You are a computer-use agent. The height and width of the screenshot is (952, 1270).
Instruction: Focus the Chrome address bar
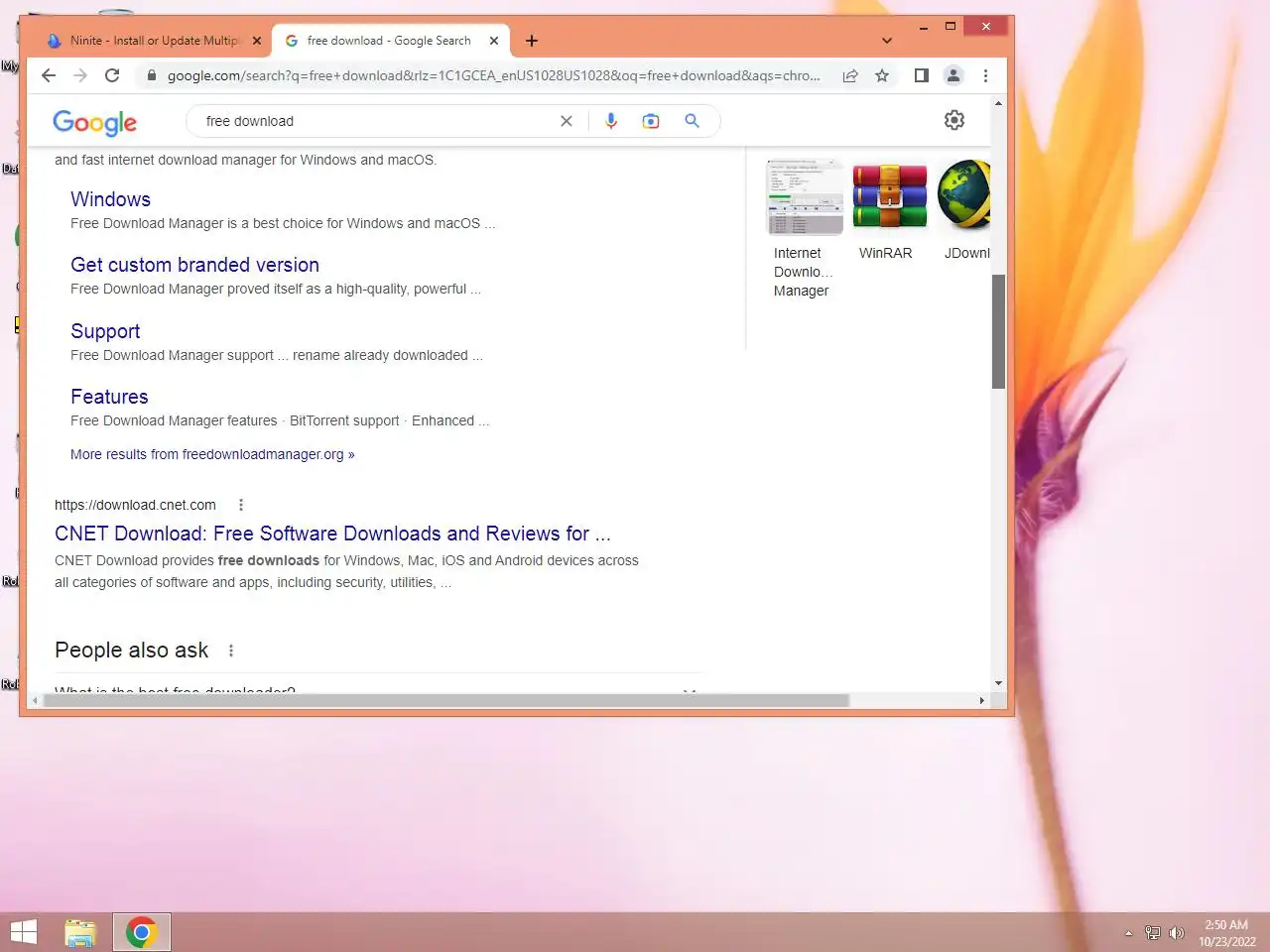[493, 75]
